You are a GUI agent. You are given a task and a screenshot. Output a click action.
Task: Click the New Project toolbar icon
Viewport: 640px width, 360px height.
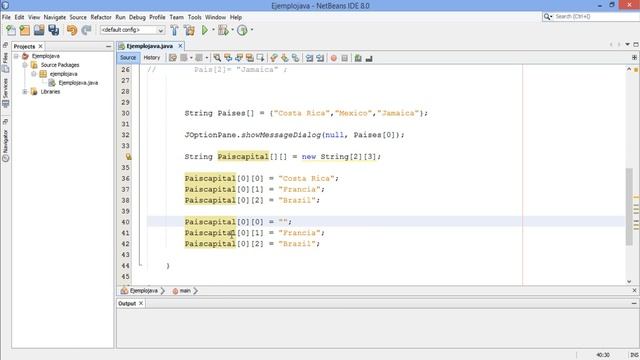25,30
